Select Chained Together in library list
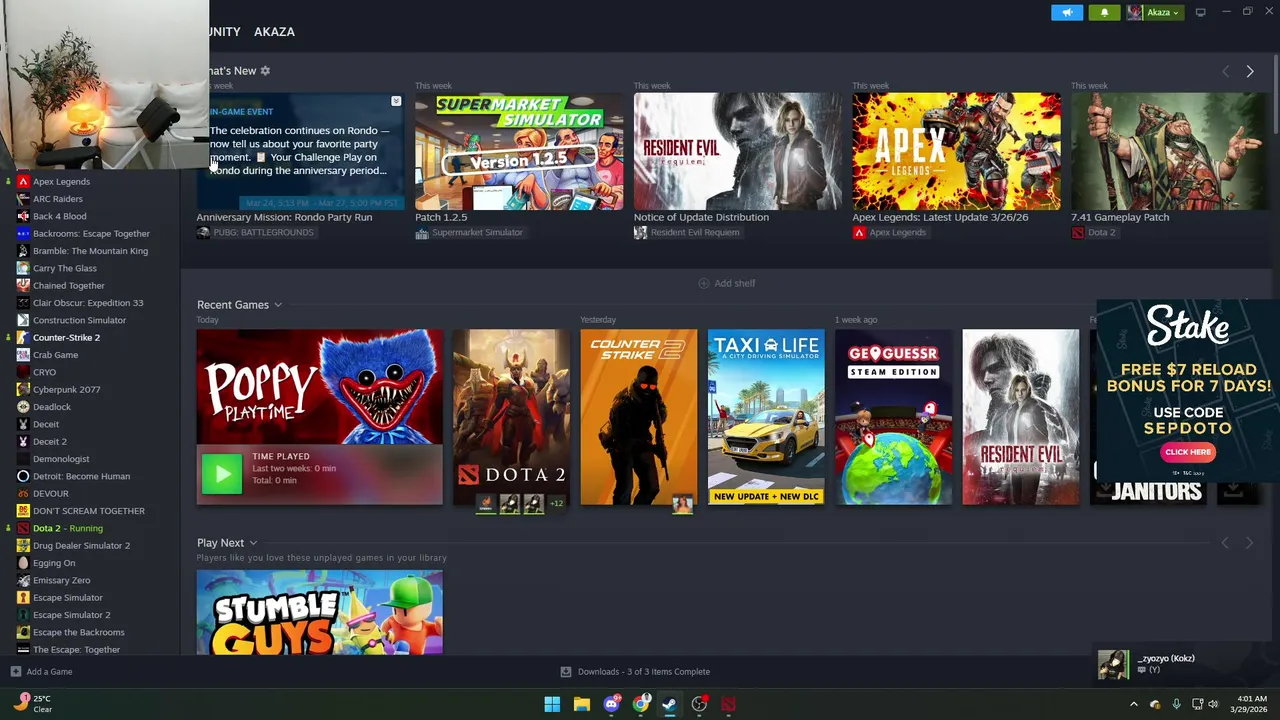 69,286
